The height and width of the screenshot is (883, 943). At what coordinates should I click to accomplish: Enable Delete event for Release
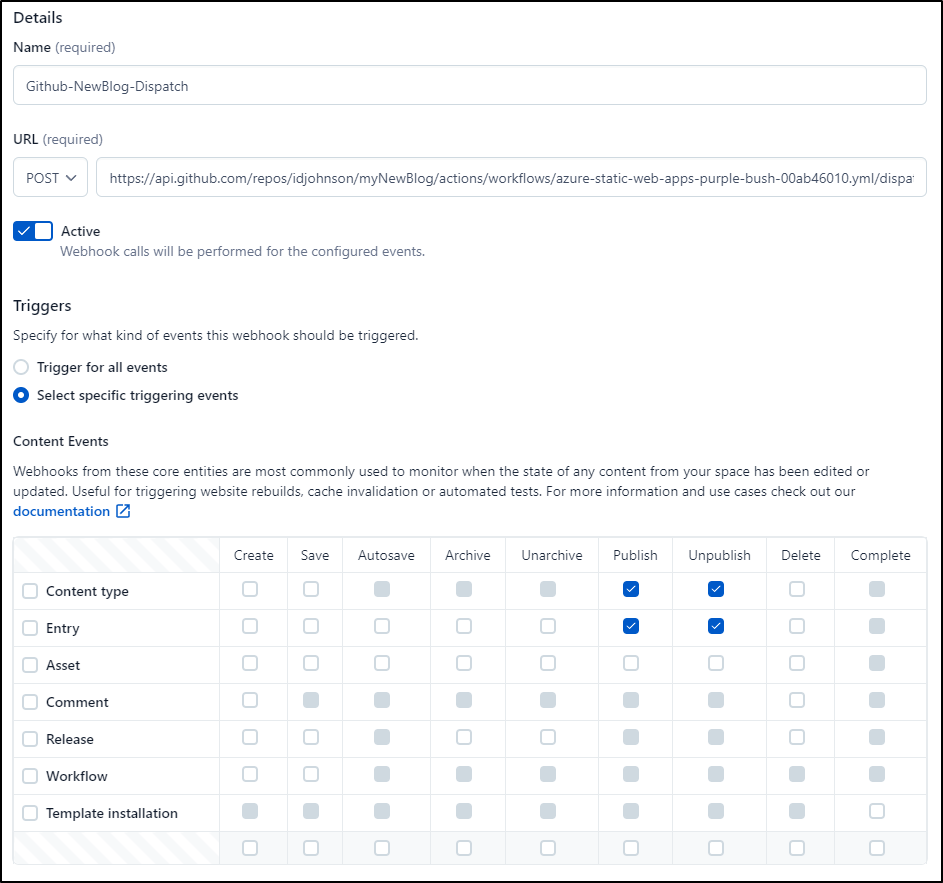coord(797,737)
